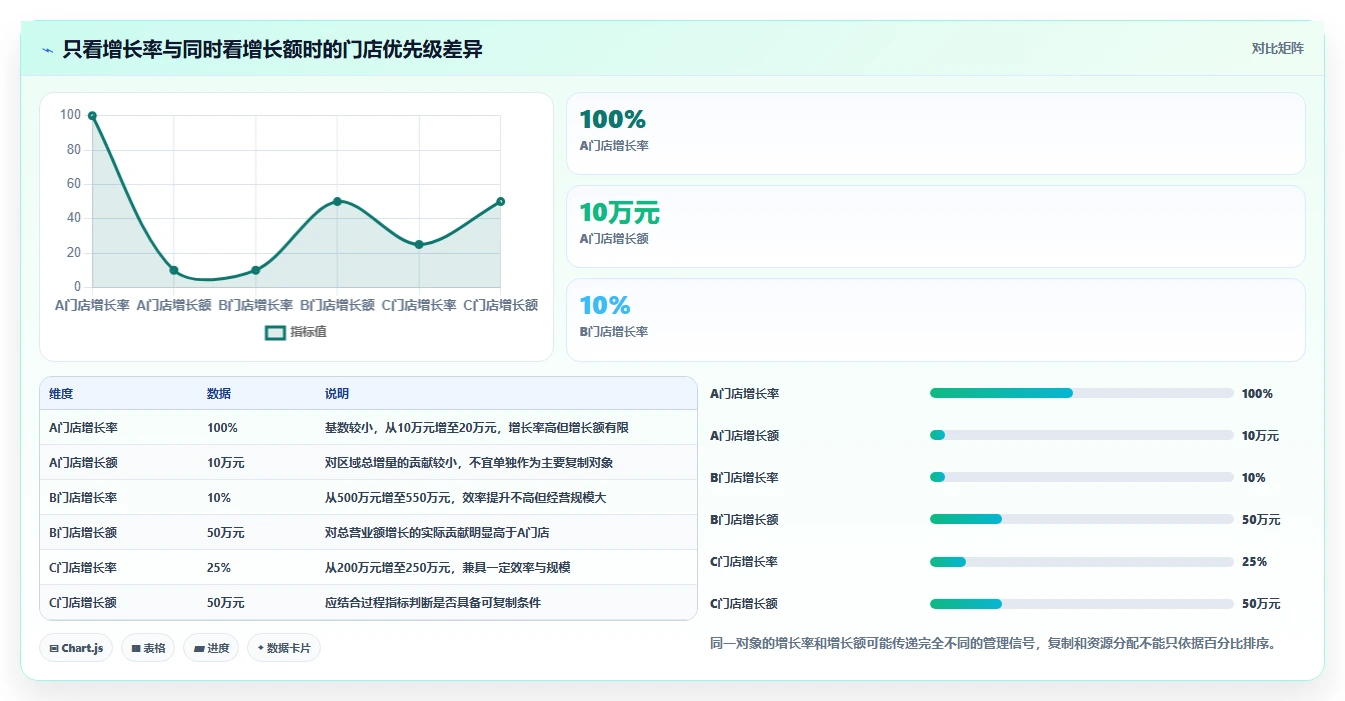Click the C门店增长额 progress bar
Viewport: 1345px width, 701px height.
pos(1082,603)
